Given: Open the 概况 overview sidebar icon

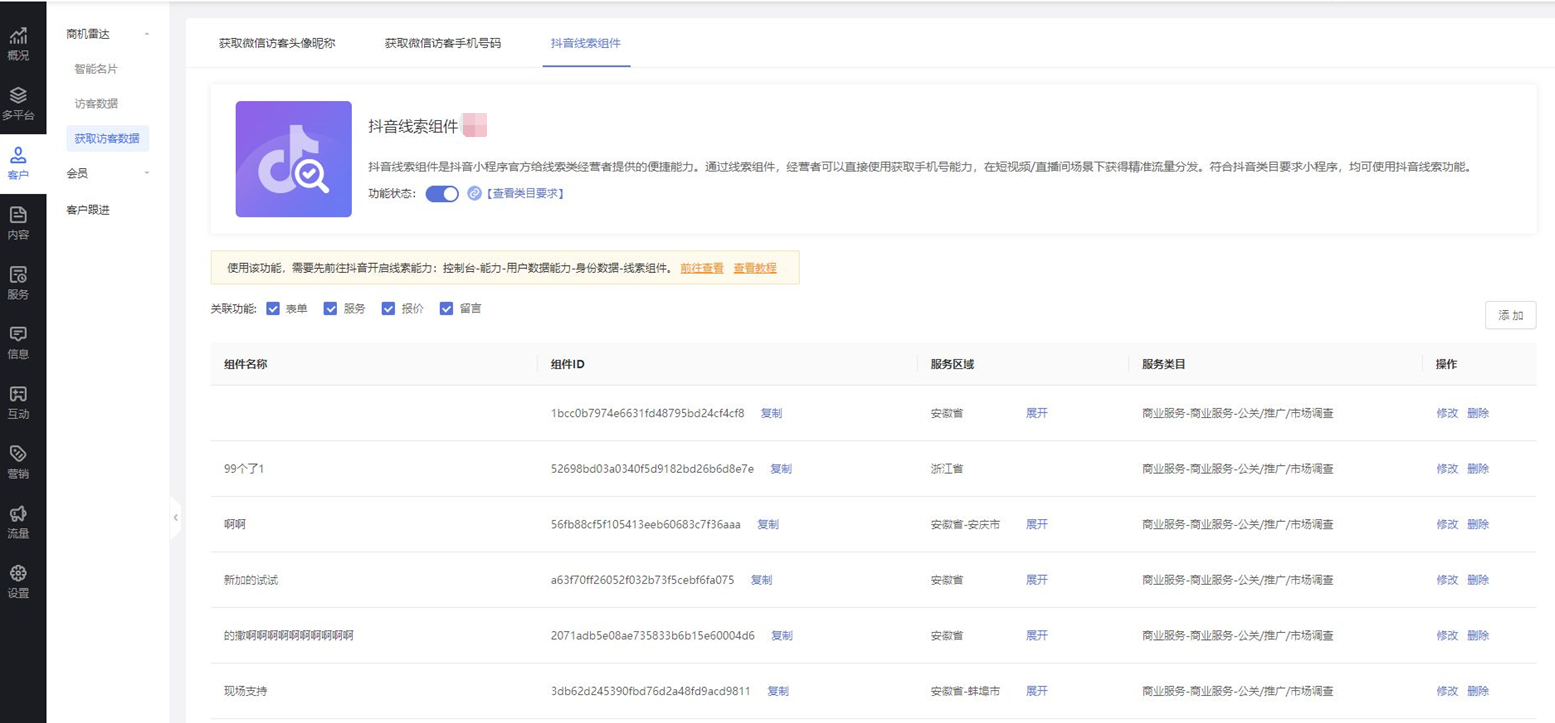Looking at the screenshot, I should (x=18, y=44).
